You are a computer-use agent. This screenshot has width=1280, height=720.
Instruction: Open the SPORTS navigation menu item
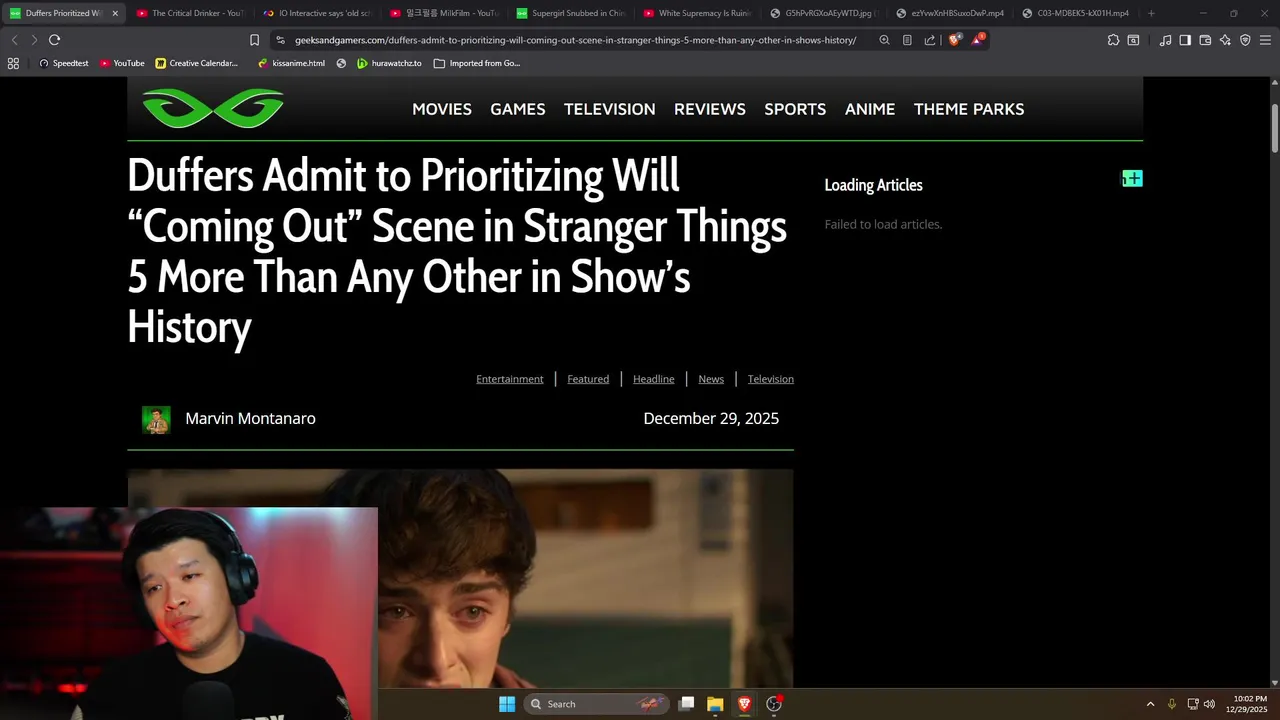point(795,109)
